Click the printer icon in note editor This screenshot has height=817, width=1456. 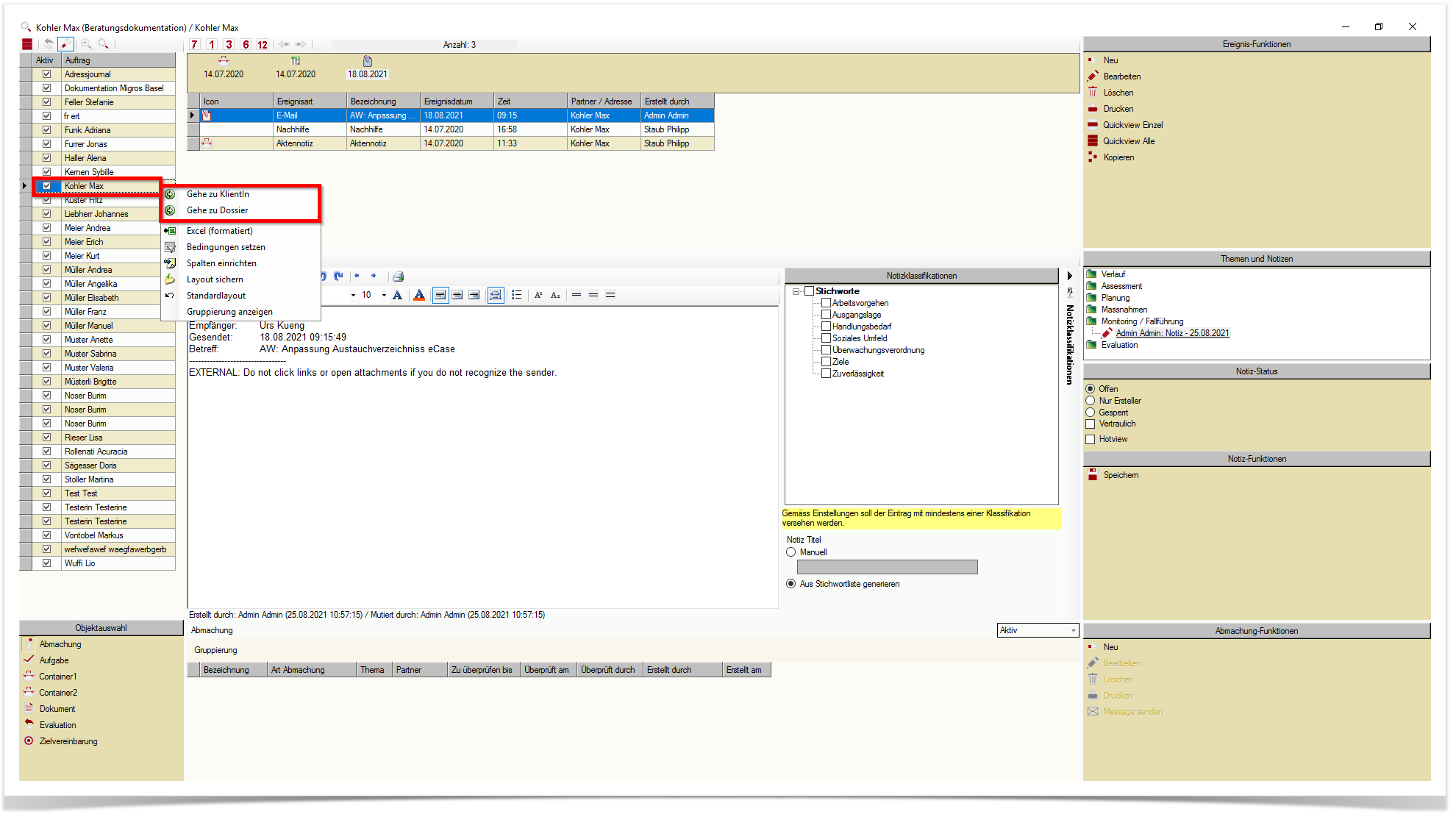(x=399, y=277)
